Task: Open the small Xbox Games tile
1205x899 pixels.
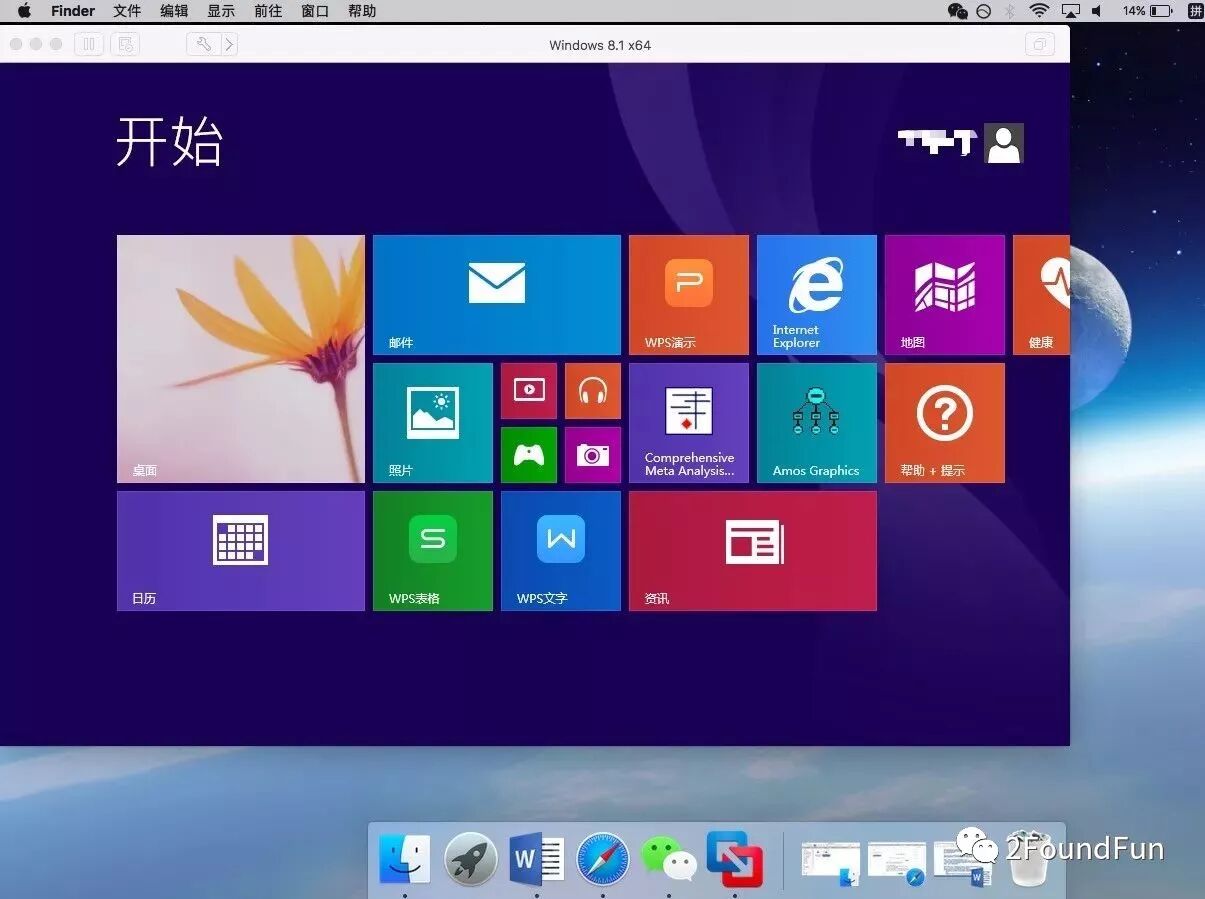Action: [x=529, y=455]
